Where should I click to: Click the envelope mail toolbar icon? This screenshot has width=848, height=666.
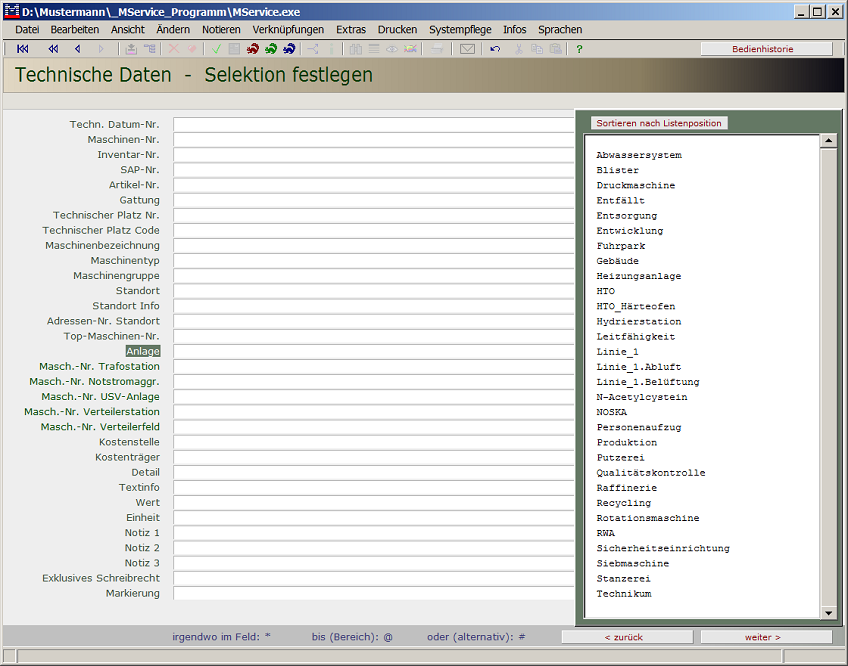pyautogui.click(x=467, y=49)
